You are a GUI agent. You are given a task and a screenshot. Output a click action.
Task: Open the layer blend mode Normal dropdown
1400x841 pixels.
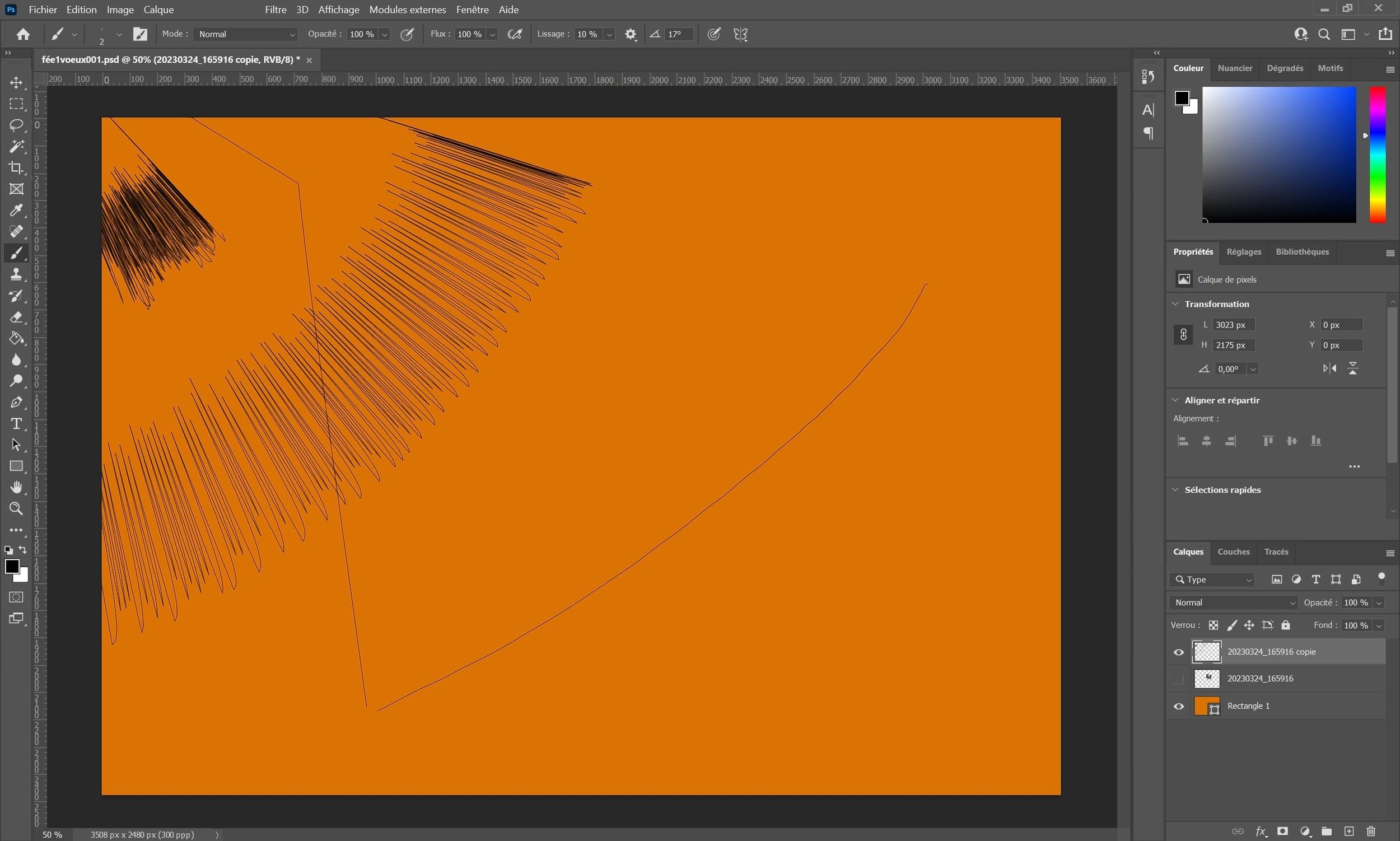(1233, 602)
